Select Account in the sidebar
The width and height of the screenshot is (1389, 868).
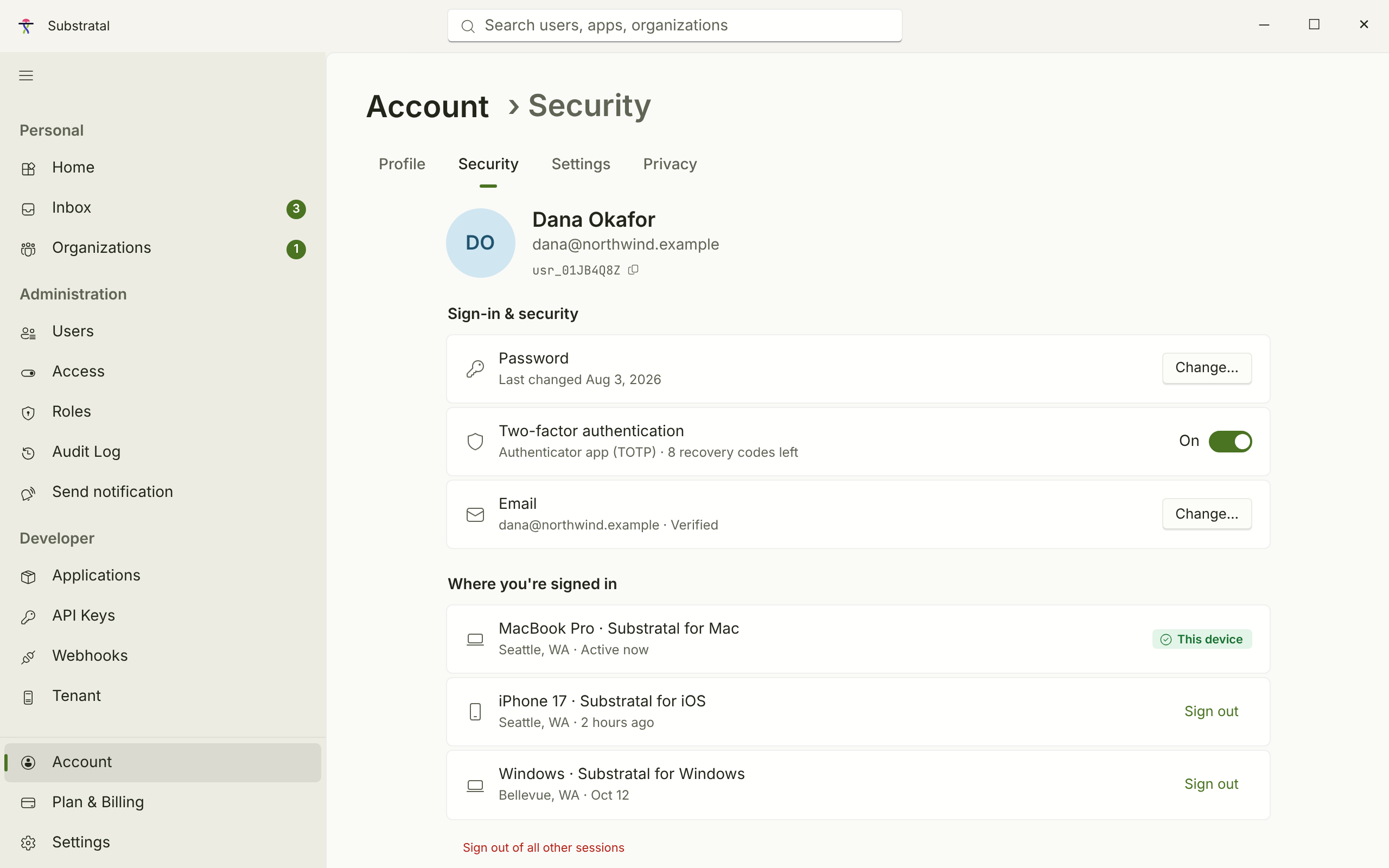[162, 762]
